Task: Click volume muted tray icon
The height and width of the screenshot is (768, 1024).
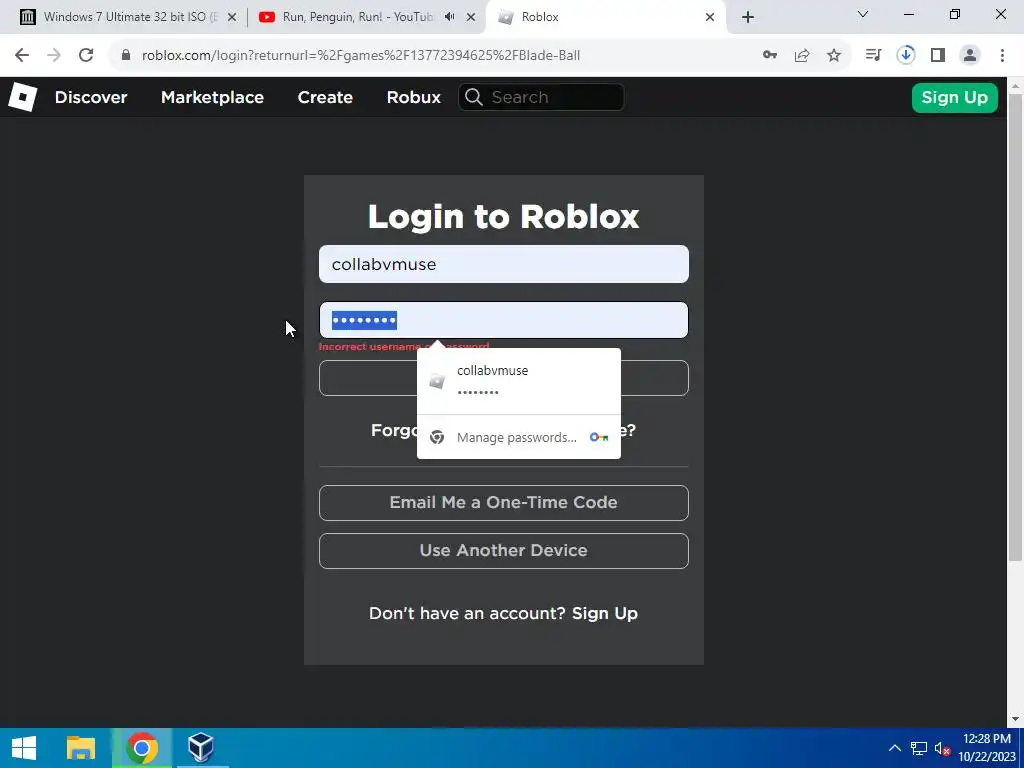Action: (942, 748)
